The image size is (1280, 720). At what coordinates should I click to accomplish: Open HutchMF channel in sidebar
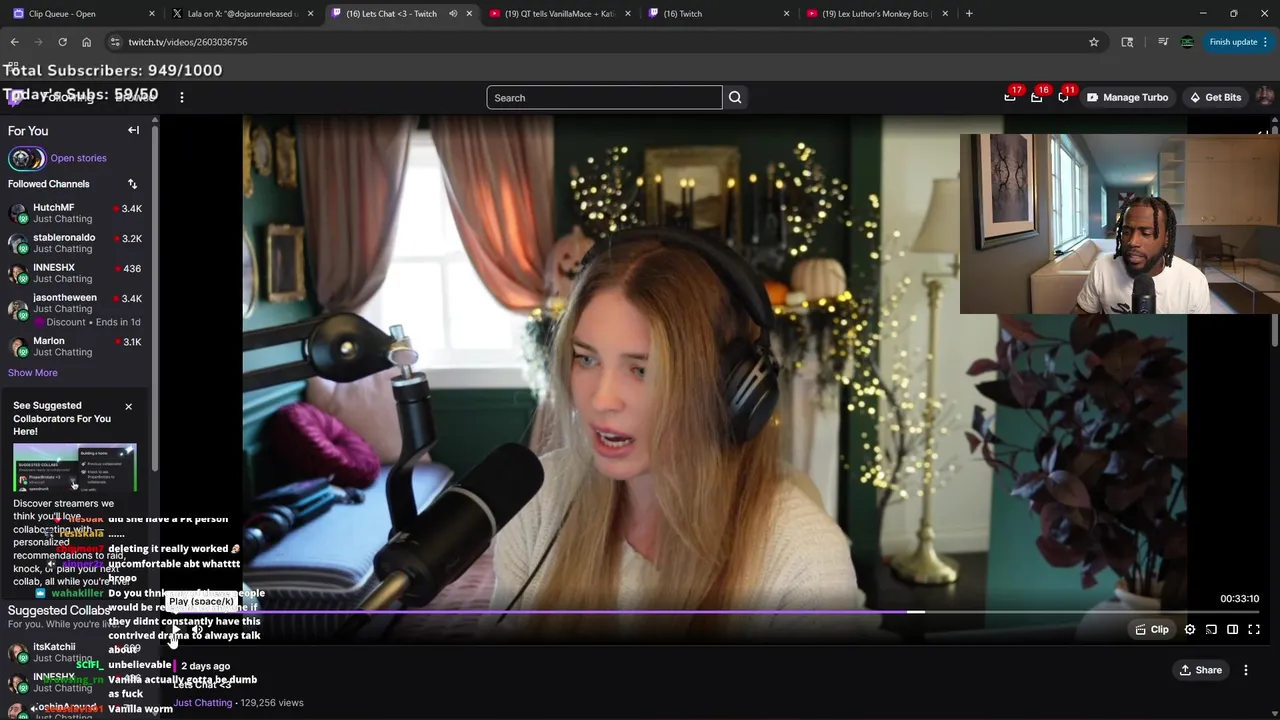point(75,213)
